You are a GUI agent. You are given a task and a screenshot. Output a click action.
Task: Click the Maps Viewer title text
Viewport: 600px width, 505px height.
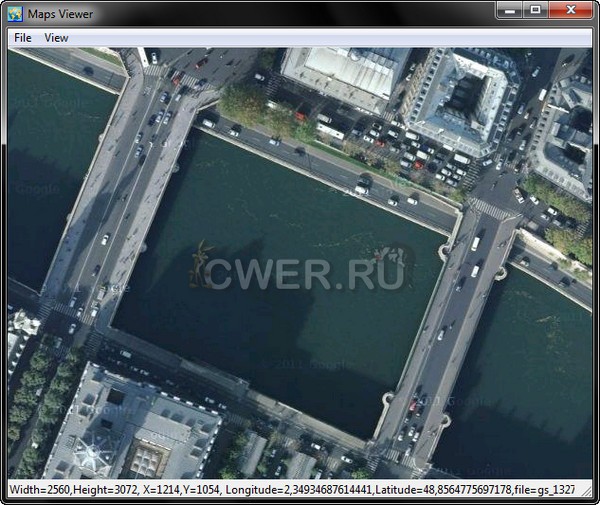(x=62, y=12)
